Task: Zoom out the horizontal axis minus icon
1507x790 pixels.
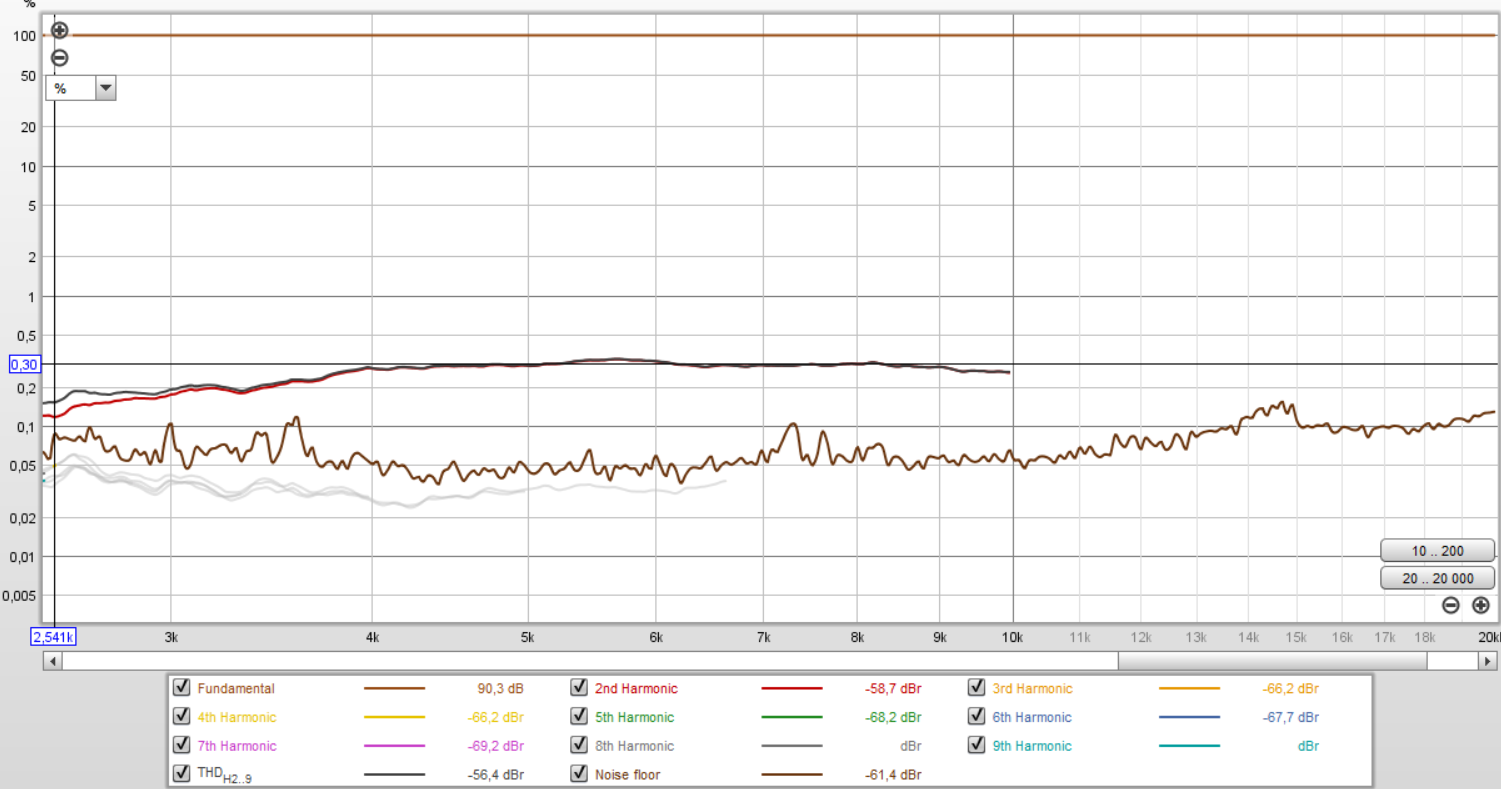Action: tap(1451, 605)
